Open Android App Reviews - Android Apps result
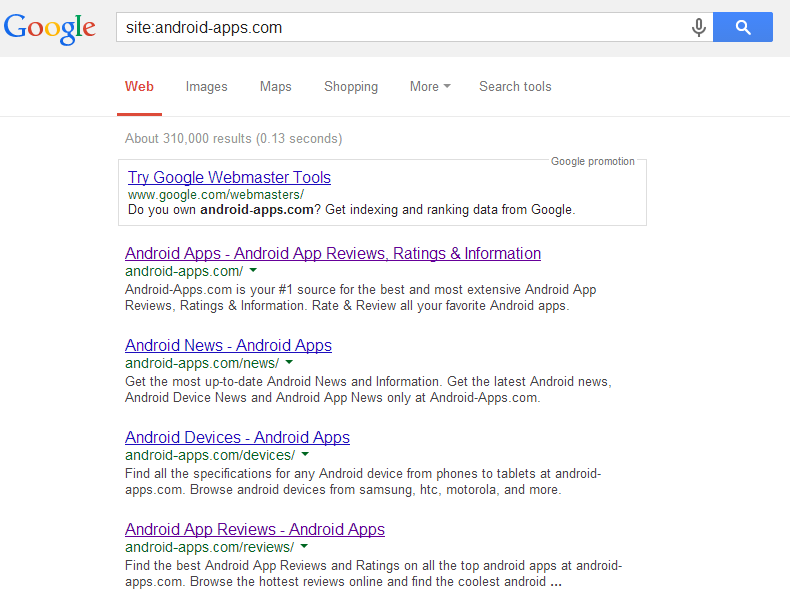The height and width of the screenshot is (606, 790). 255,529
